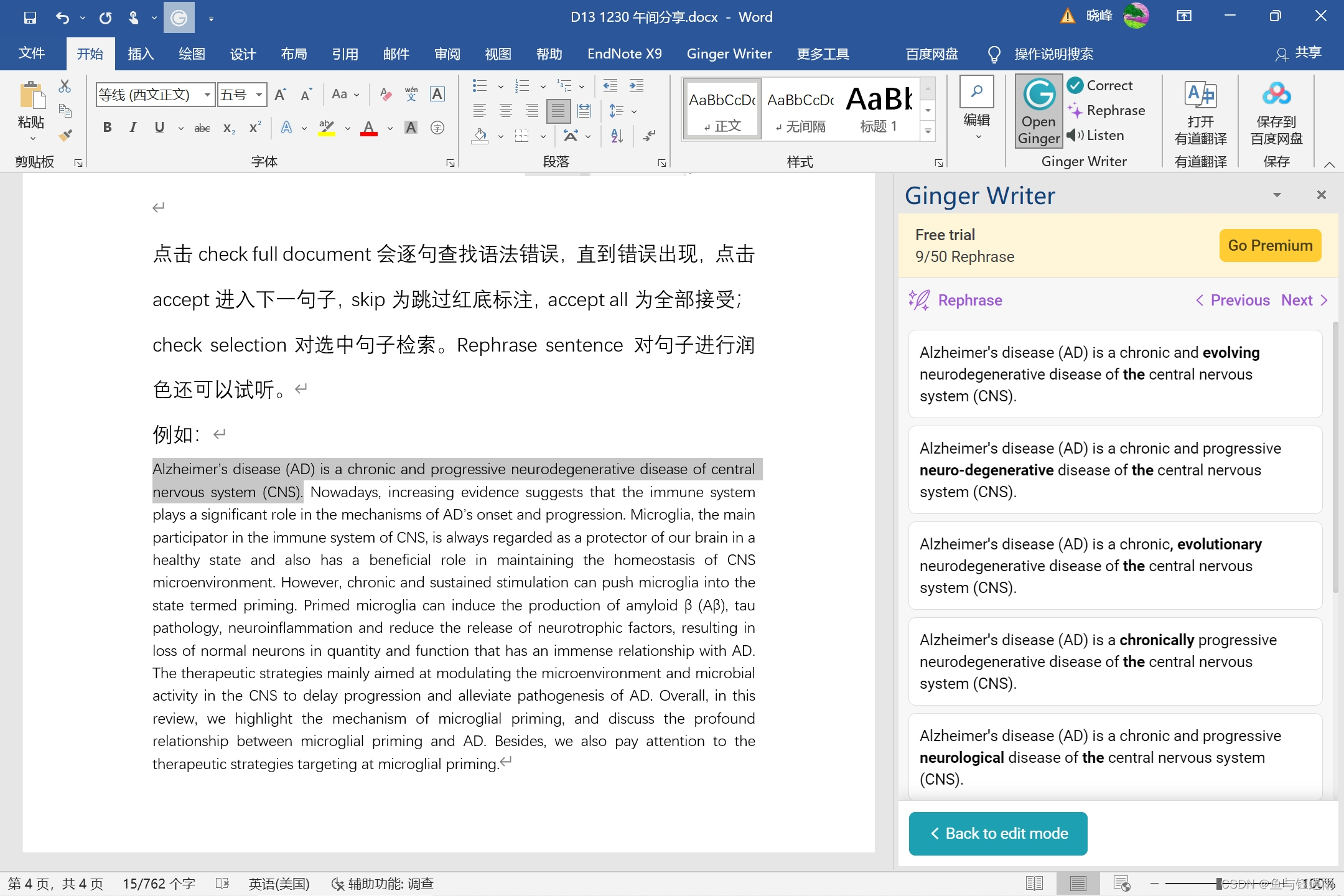The width and height of the screenshot is (1344, 896).
Task: Click red font color button
Action: coord(369,128)
